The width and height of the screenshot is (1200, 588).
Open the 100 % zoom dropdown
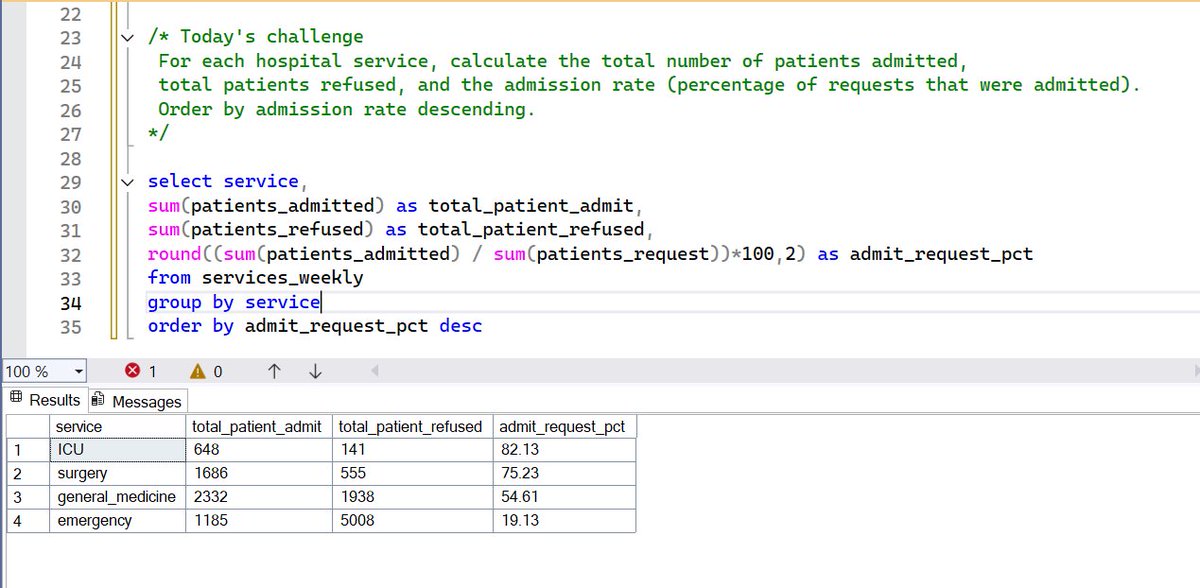(x=78, y=371)
